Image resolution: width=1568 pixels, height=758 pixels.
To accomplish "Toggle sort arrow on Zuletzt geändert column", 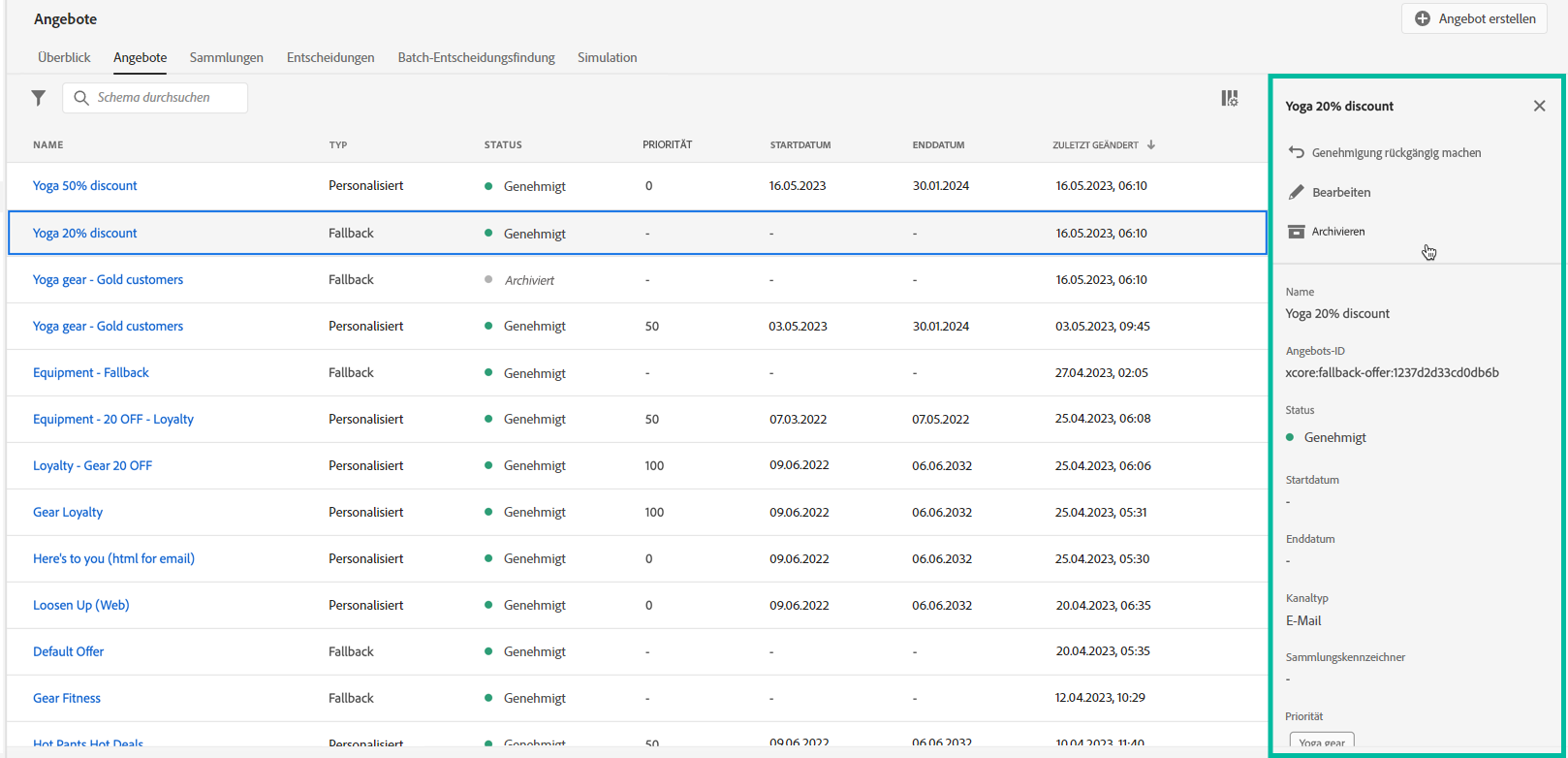I will 1151,144.
